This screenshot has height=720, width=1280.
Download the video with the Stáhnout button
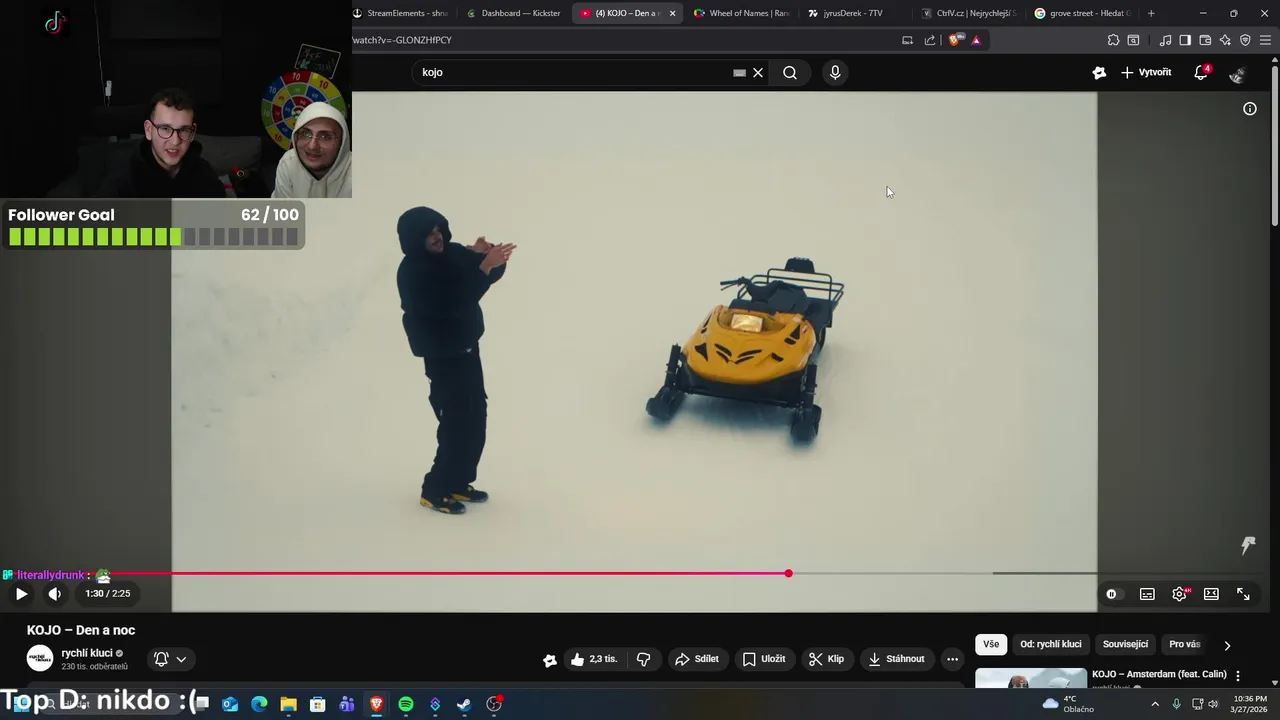pos(896,659)
